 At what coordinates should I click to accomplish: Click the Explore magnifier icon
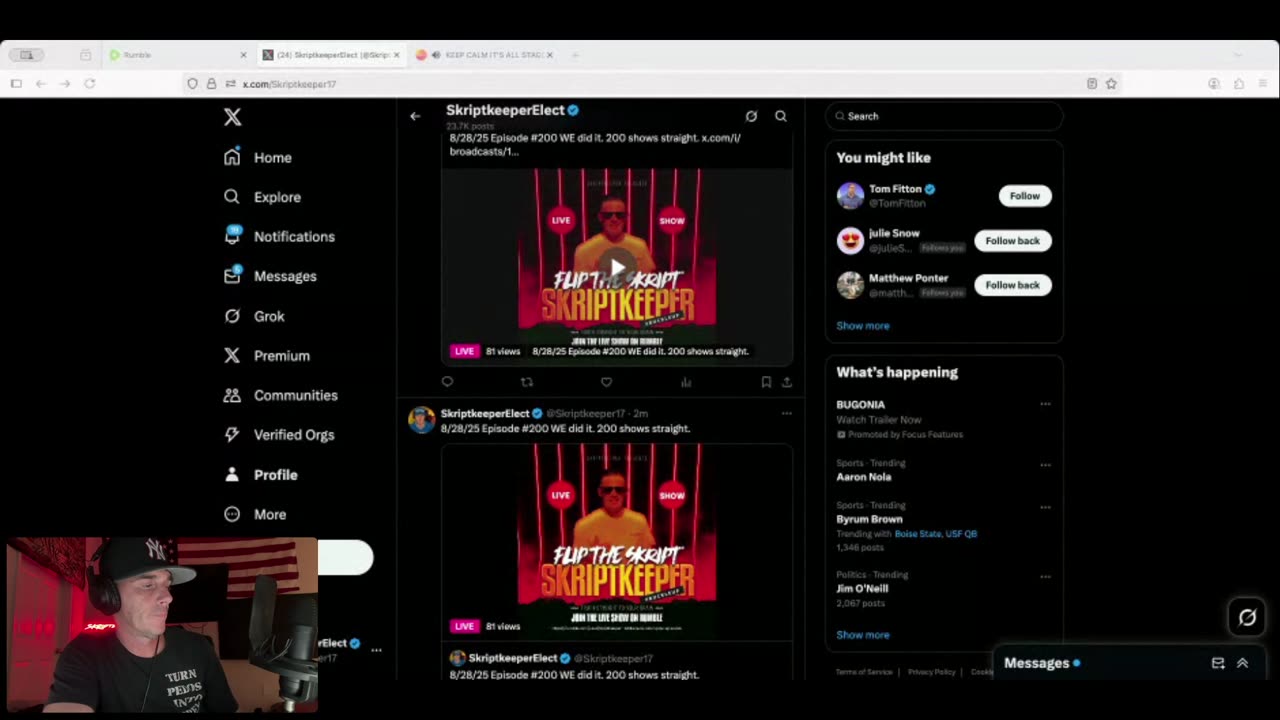[x=232, y=197]
